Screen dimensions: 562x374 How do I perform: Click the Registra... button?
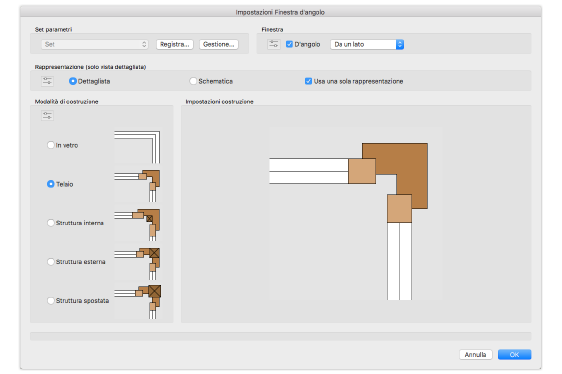tap(175, 44)
